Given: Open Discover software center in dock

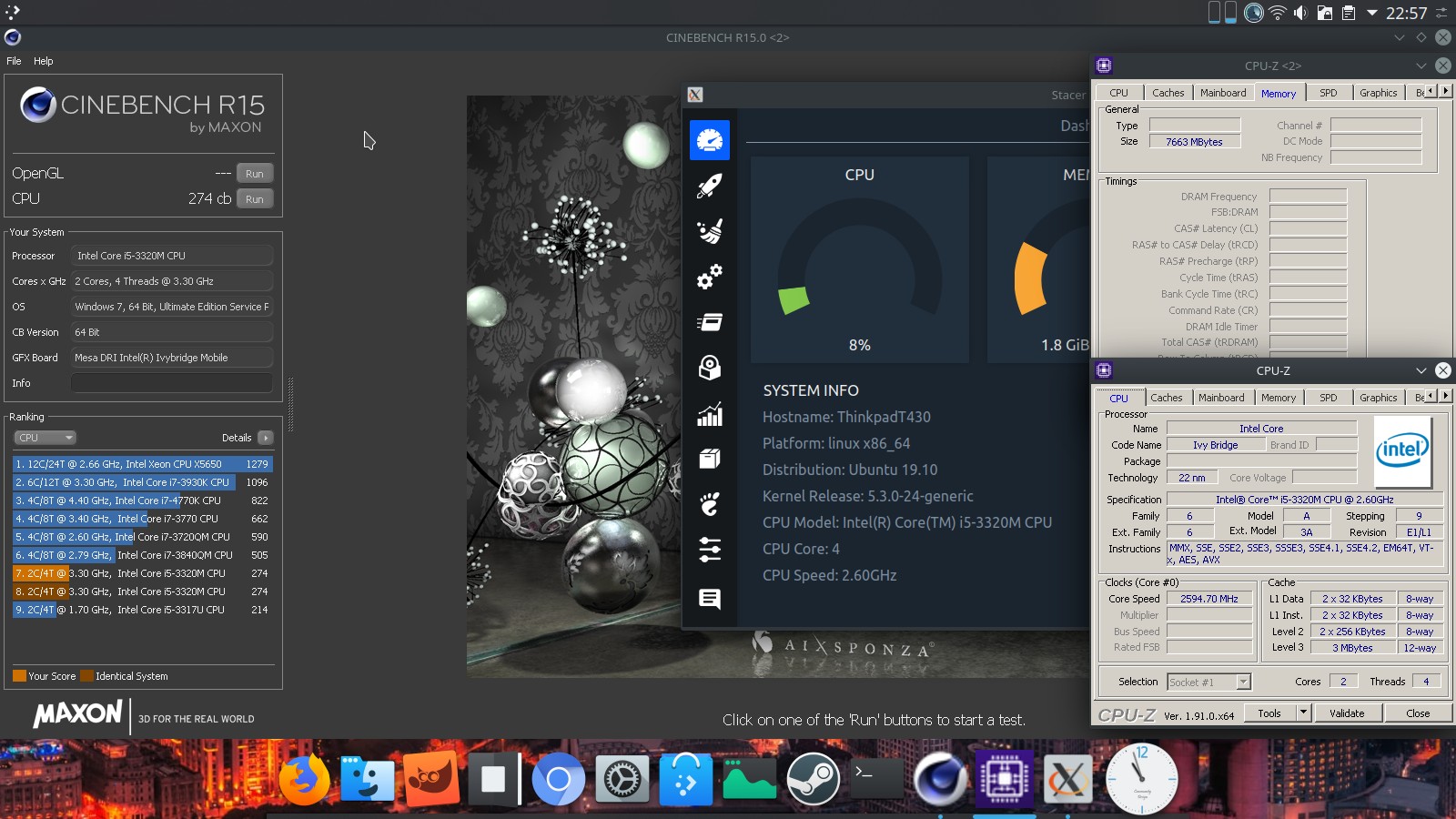Looking at the screenshot, I should (685, 779).
